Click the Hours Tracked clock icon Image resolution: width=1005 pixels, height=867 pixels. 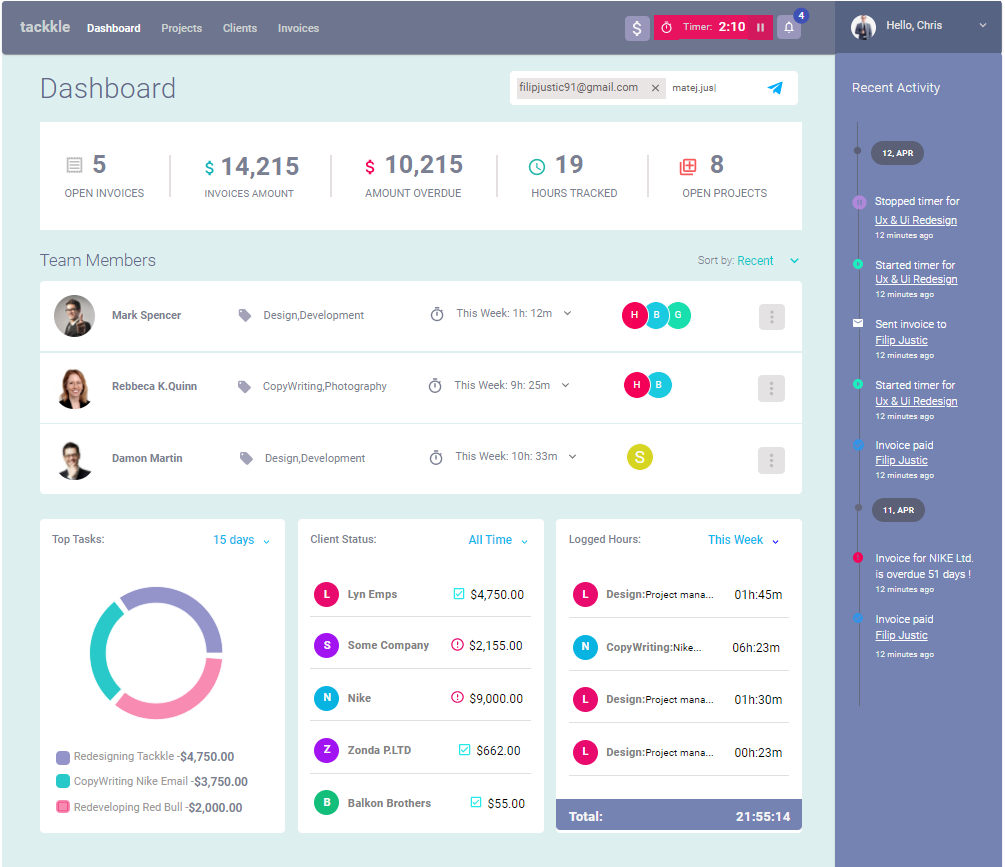[536, 167]
